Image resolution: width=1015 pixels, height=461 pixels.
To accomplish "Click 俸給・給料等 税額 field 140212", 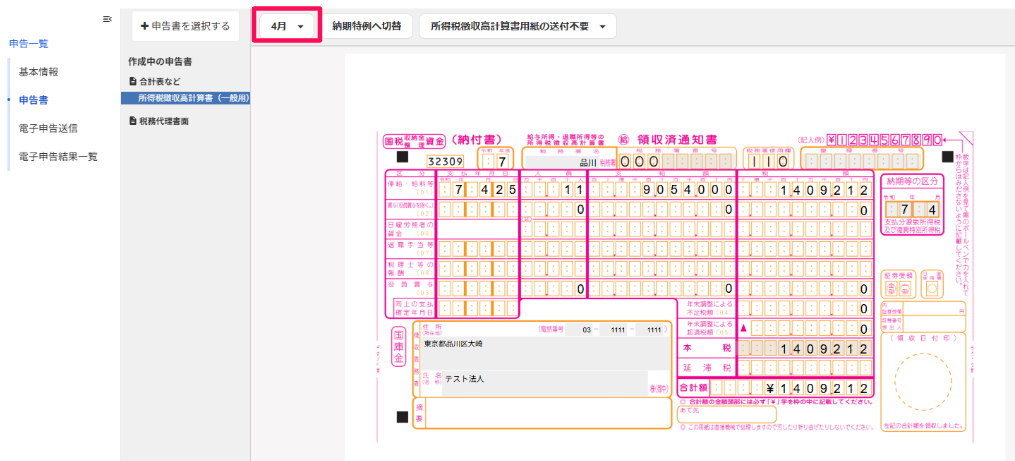I will click(x=806, y=190).
